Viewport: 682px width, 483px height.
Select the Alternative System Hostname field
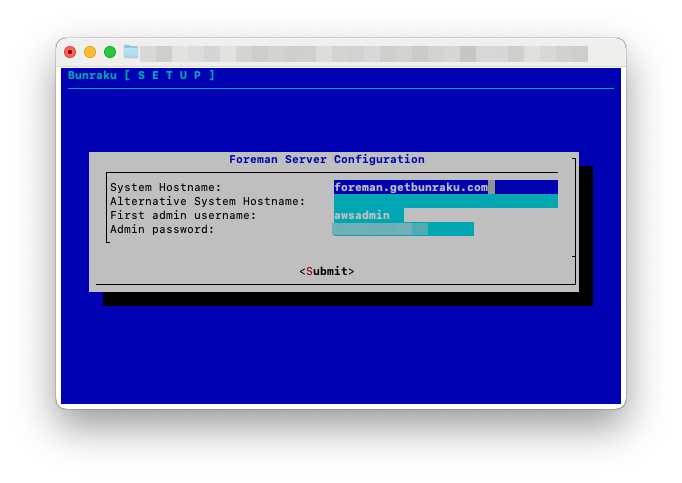coord(445,201)
